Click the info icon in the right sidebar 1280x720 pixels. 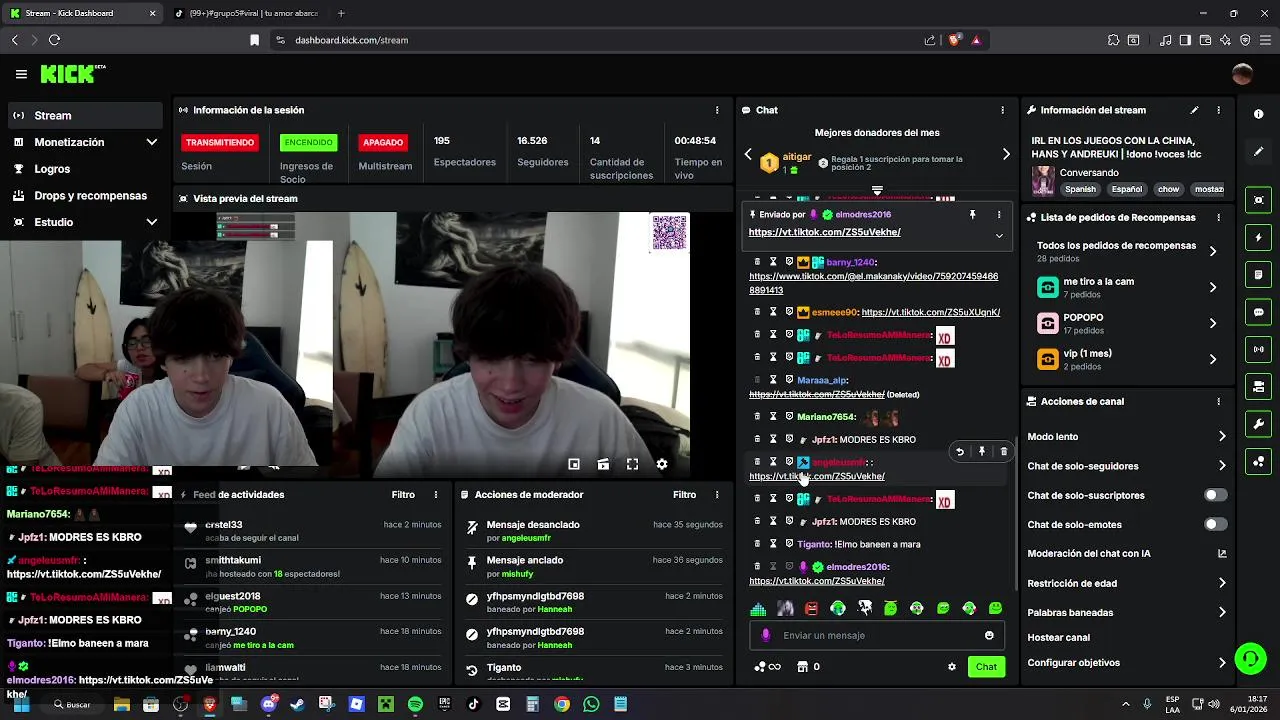(x=1259, y=114)
